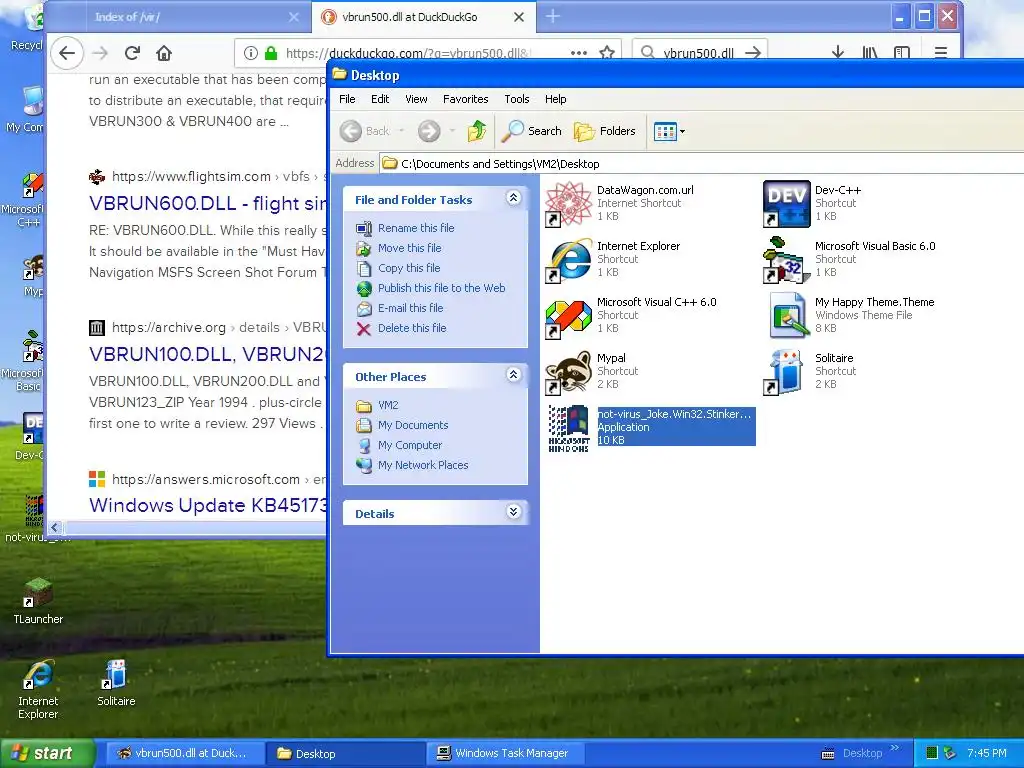Open the Back history dropdown arrow
1024x768 pixels.
click(x=401, y=131)
